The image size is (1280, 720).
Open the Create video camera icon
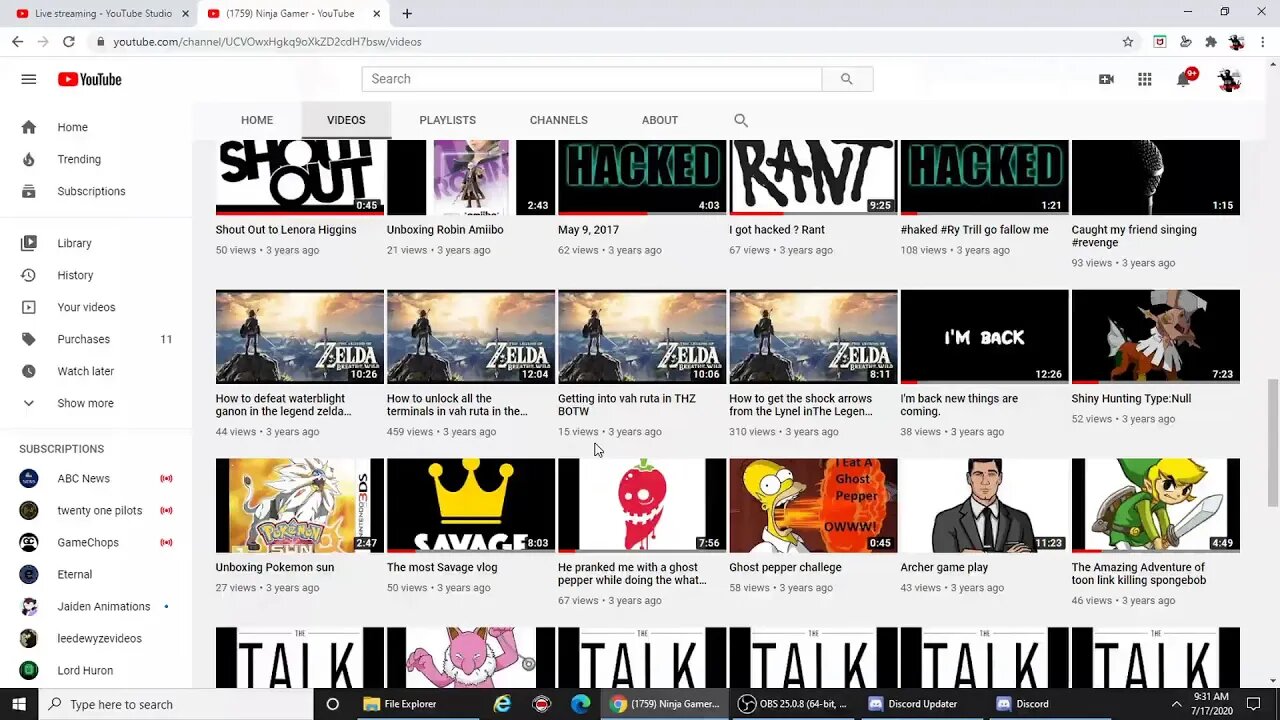pyautogui.click(x=1106, y=79)
